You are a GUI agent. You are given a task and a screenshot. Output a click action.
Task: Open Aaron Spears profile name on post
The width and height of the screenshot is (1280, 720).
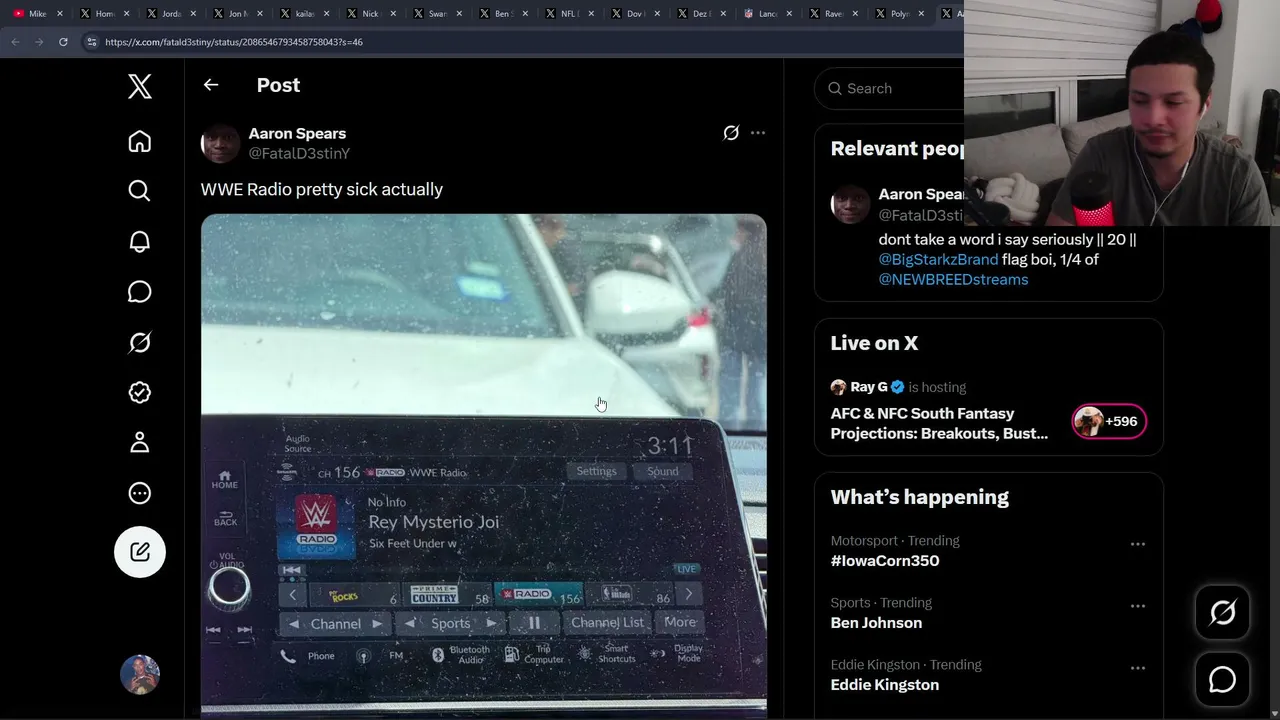[297, 133]
